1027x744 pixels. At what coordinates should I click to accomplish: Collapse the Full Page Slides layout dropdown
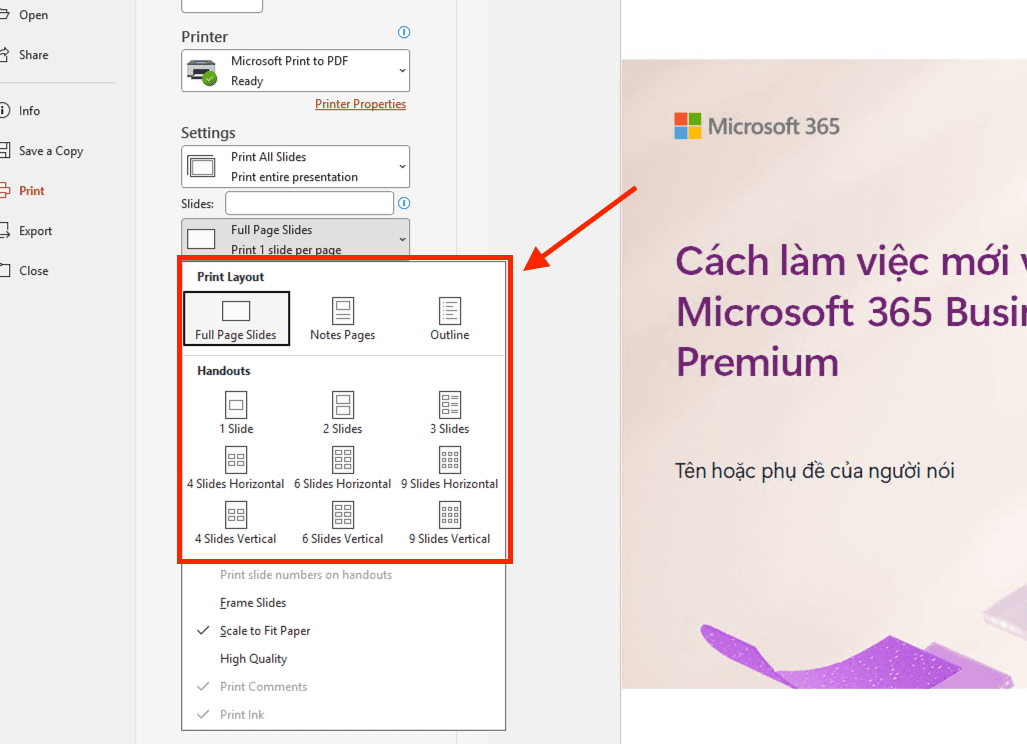coord(295,239)
